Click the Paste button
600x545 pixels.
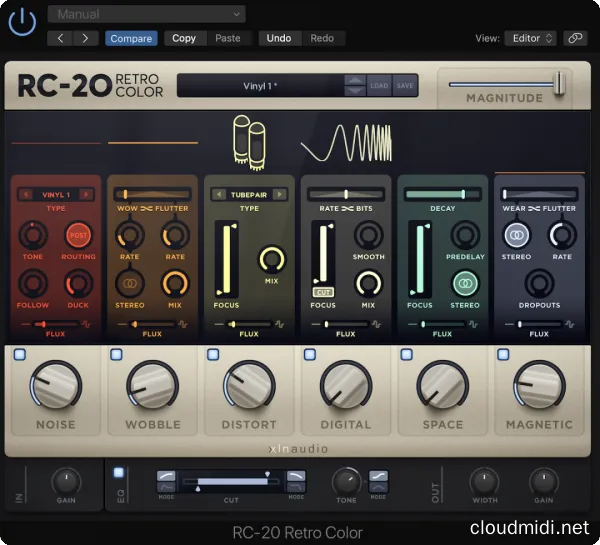[228, 38]
